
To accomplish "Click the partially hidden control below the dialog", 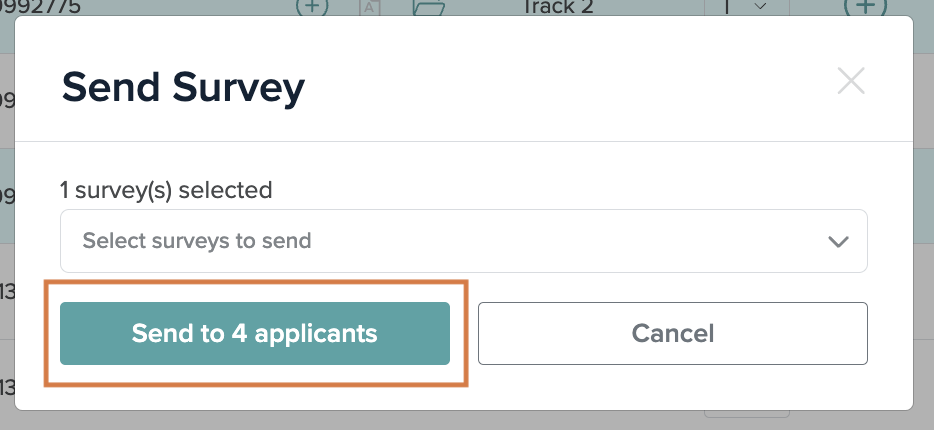I will [x=747, y=414].
